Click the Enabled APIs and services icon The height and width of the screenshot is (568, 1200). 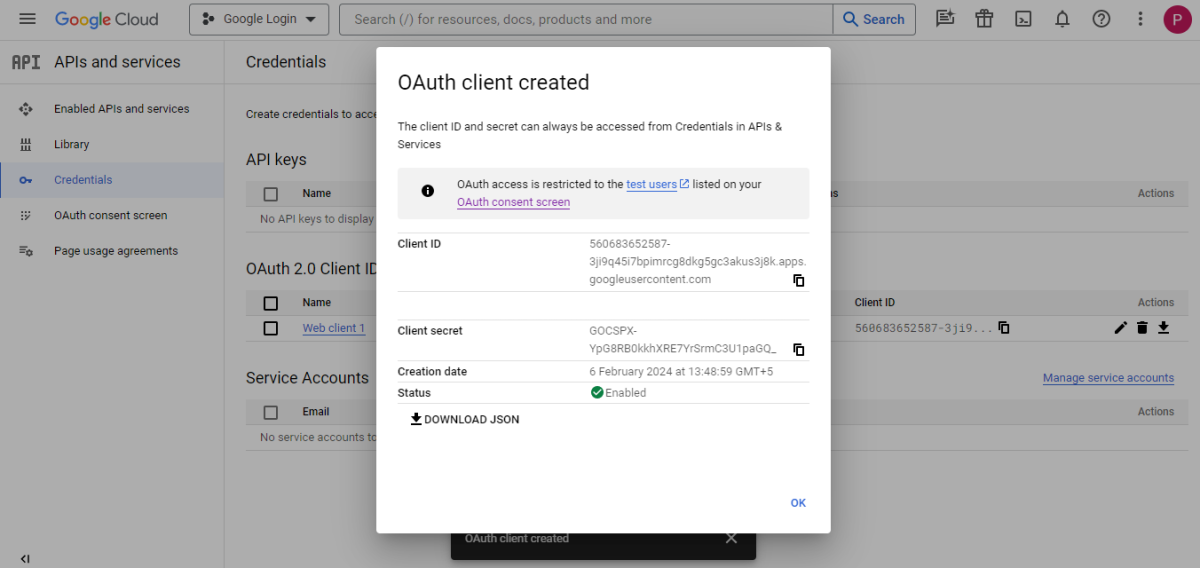[x=26, y=109]
